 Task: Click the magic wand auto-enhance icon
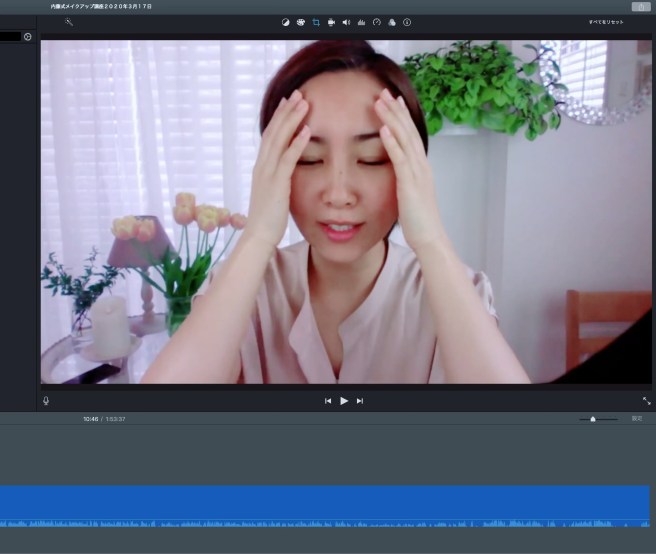tap(69, 22)
